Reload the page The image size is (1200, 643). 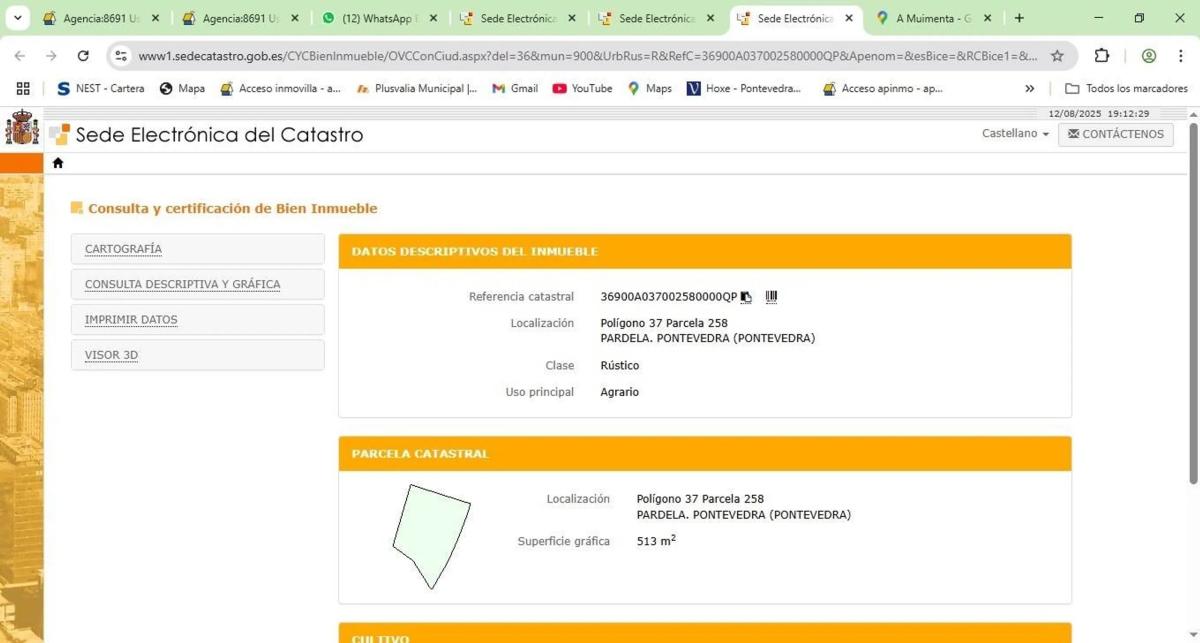click(x=83, y=56)
